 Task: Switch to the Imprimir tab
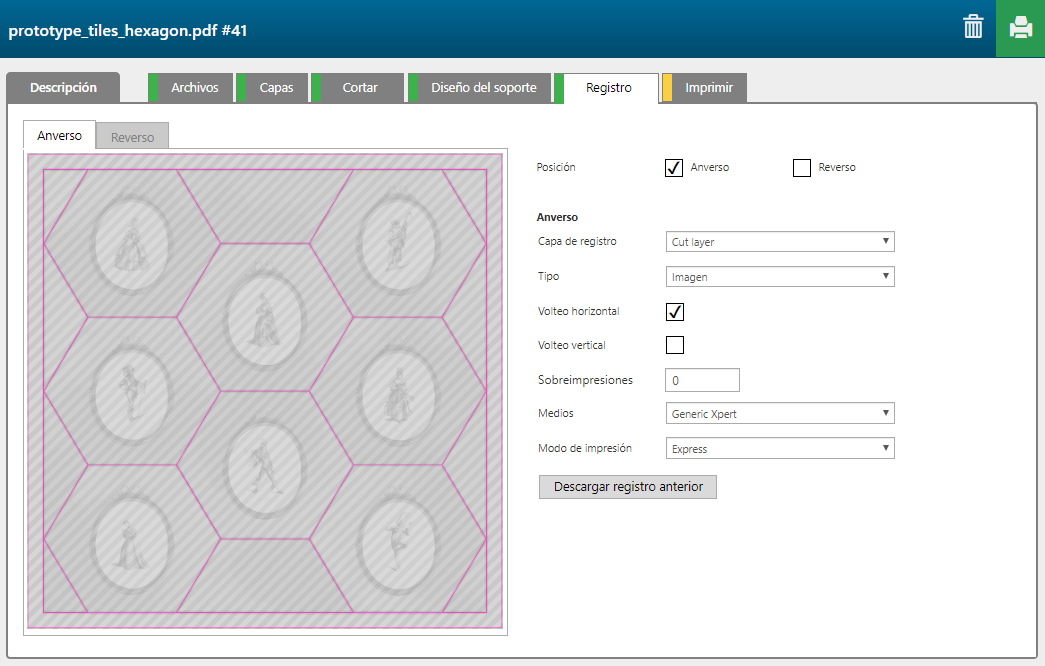(x=708, y=88)
